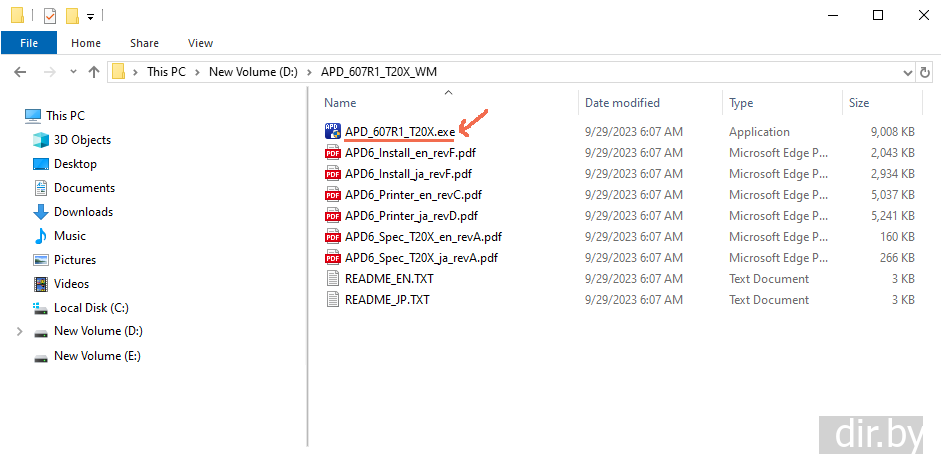Select APD6_Install_ja_revF.pdf file name
Screen dimensions: 941x463
(x=408, y=174)
